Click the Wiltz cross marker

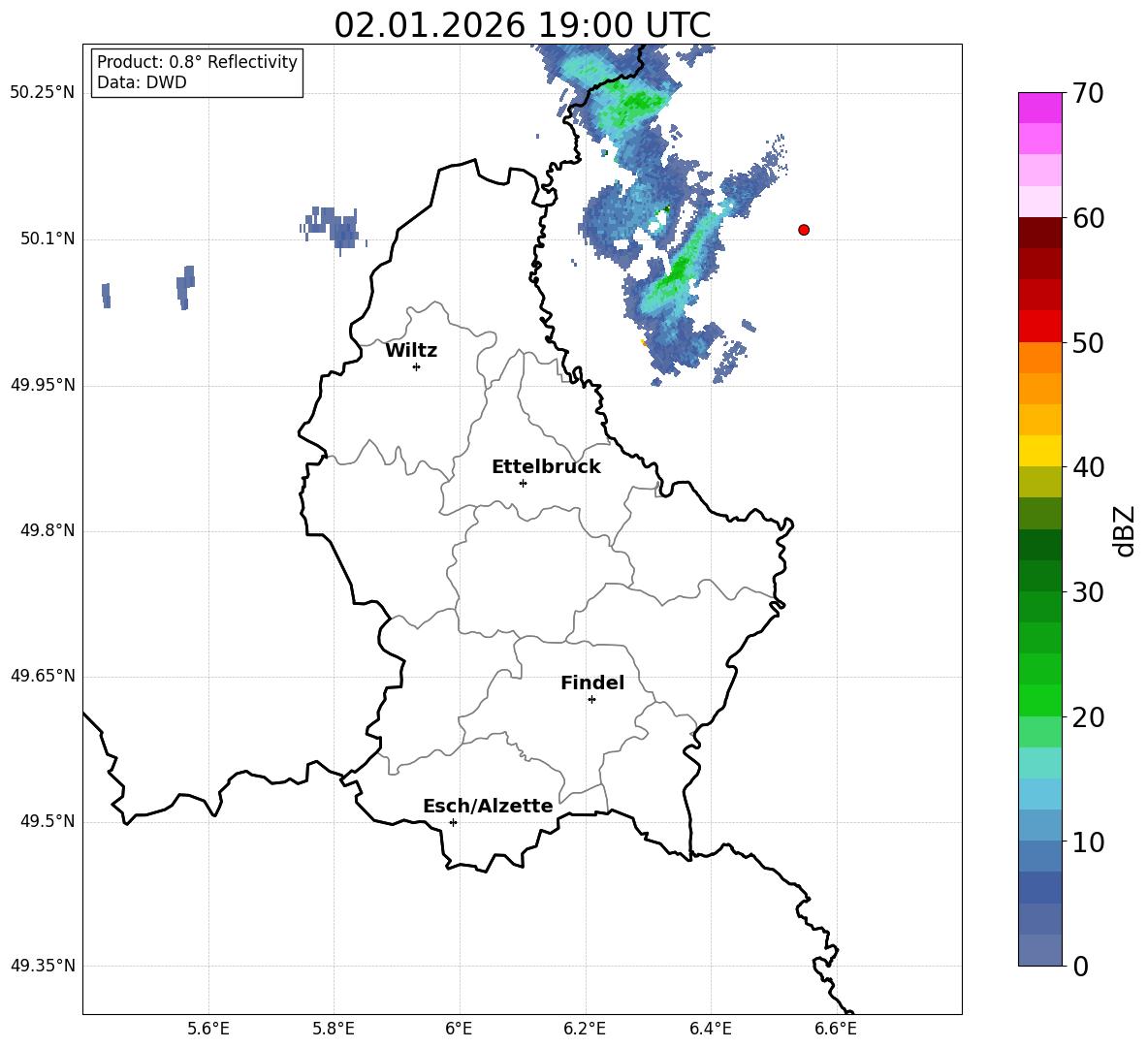[417, 366]
